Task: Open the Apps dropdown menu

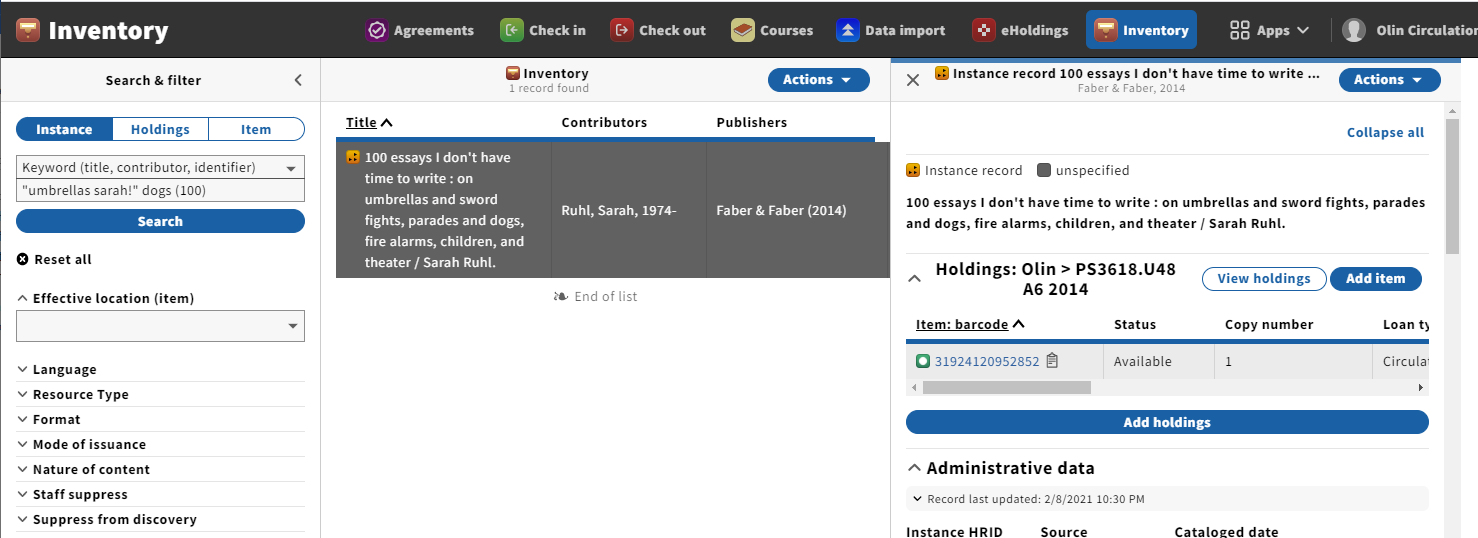Action: [x=1269, y=30]
